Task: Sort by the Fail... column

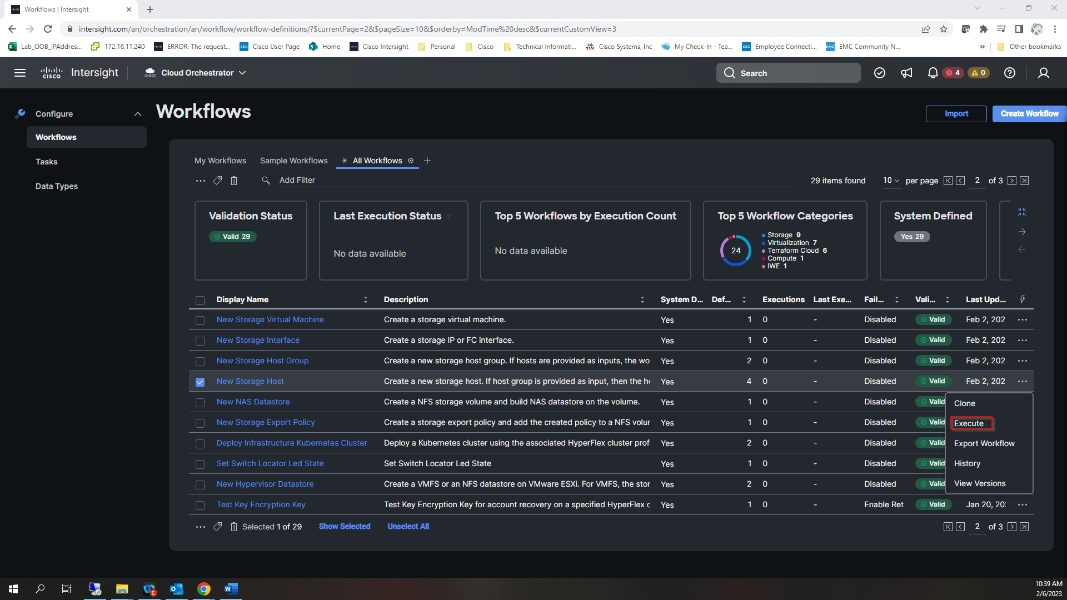Action: (x=897, y=299)
